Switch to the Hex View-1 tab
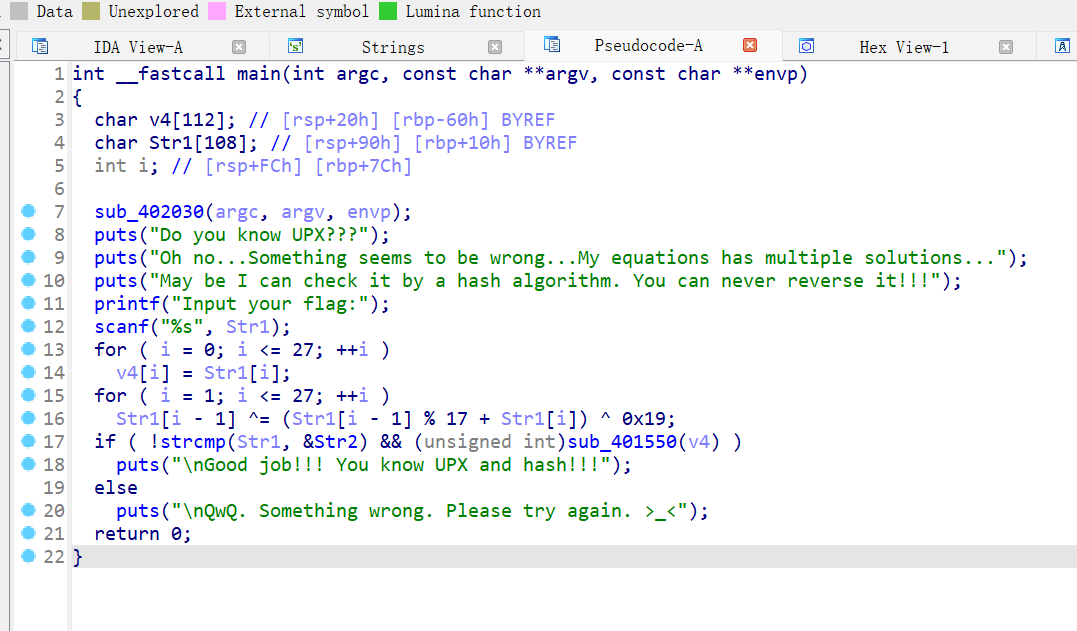The height and width of the screenshot is (631, 1077). tap(904, 47)
